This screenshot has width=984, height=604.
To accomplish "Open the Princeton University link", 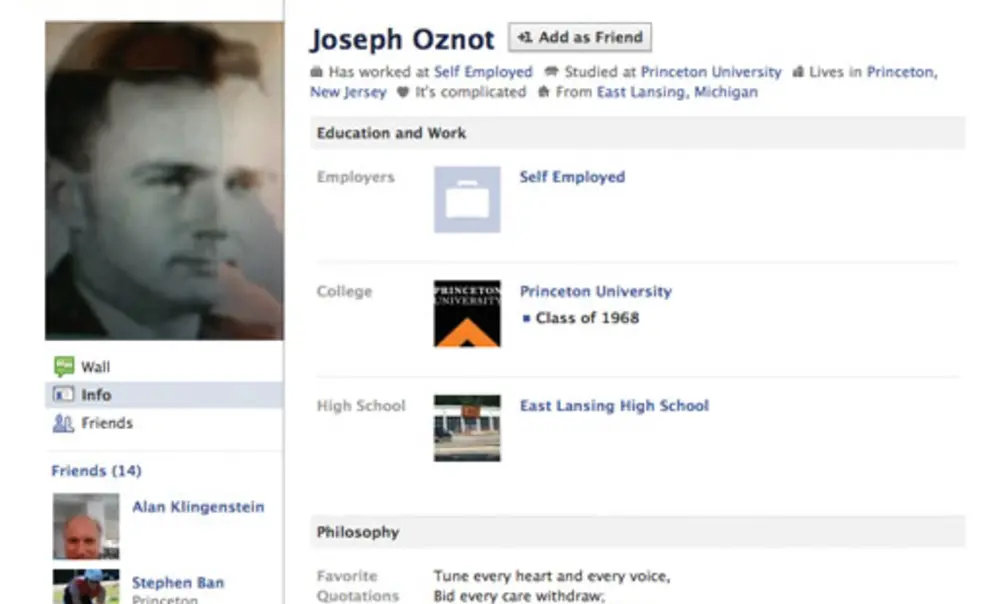I will (x=595, y=291).
